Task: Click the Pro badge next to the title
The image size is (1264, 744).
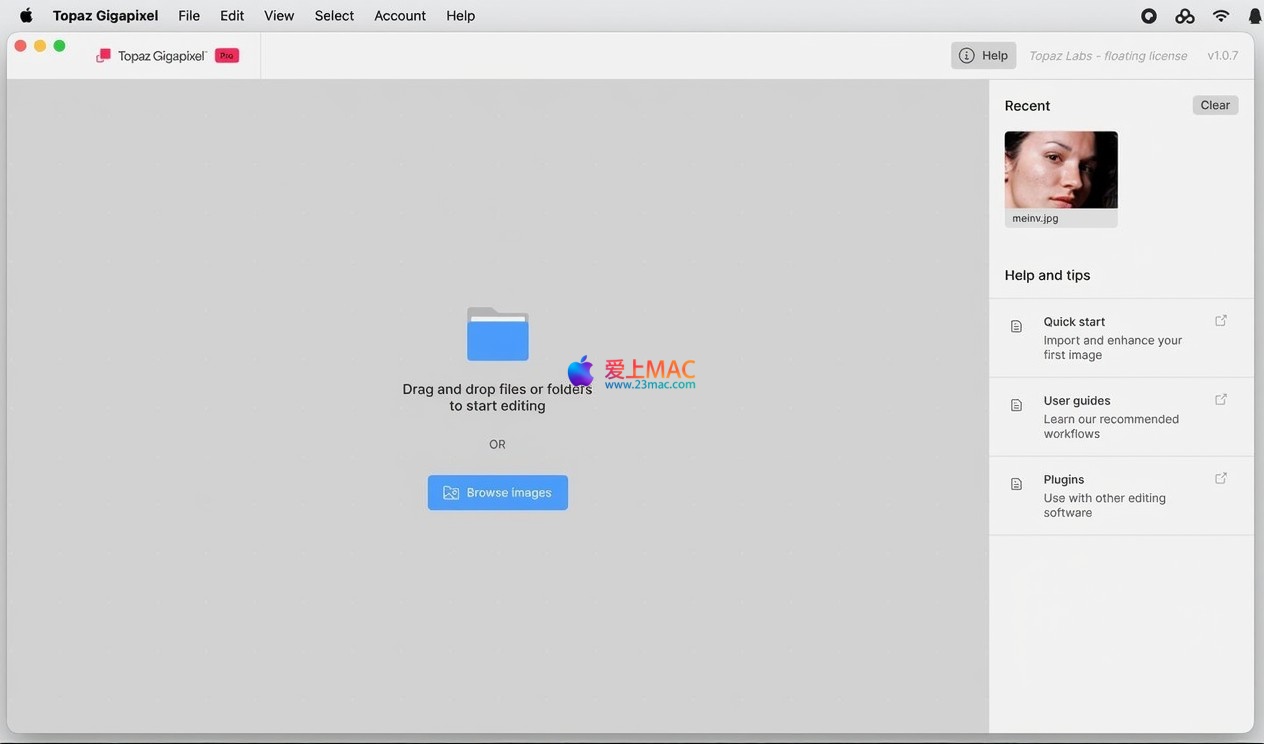Action: pyautogui.click(x=227, y=56)
